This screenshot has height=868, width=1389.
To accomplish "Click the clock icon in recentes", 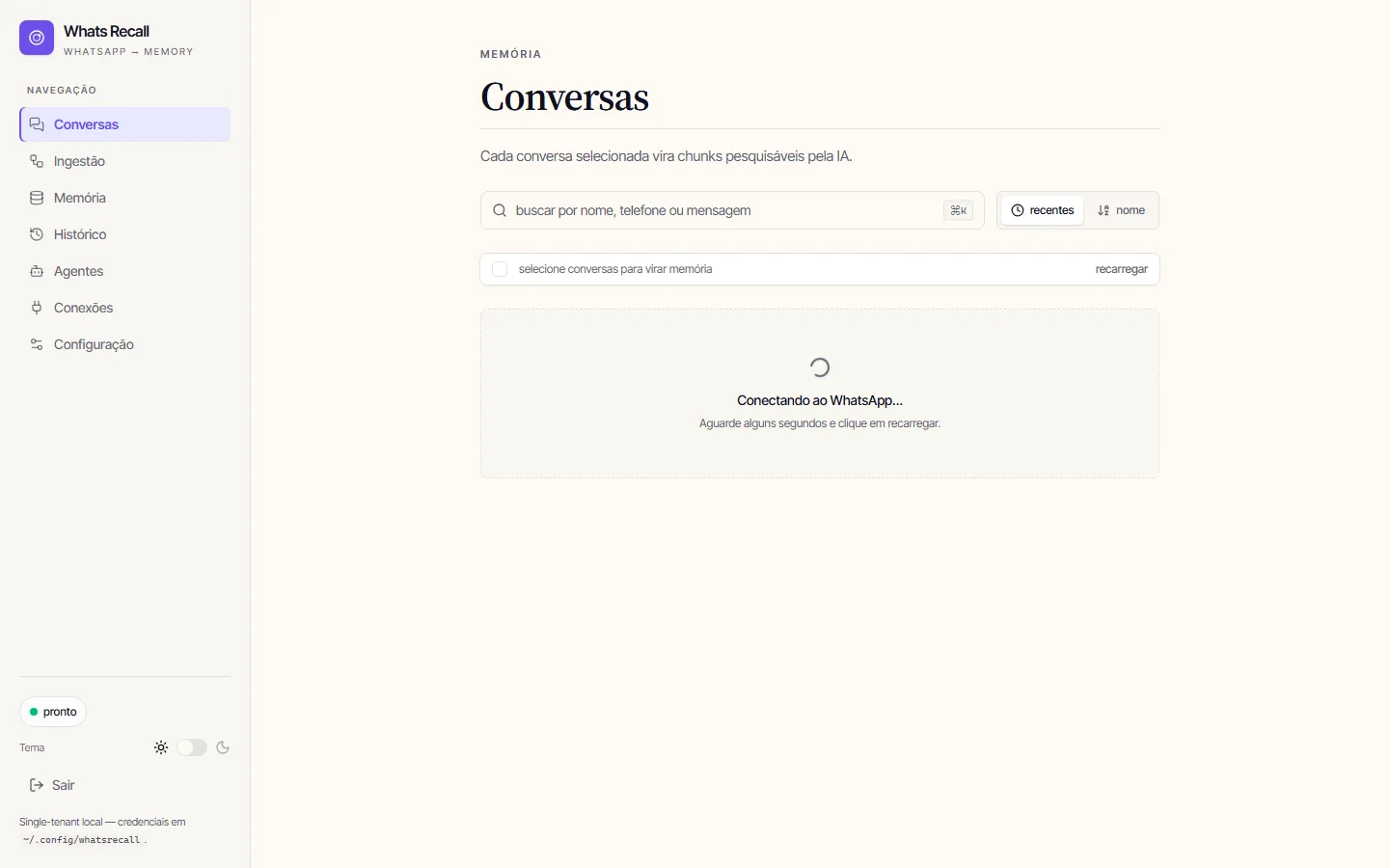I will 1017,210.
